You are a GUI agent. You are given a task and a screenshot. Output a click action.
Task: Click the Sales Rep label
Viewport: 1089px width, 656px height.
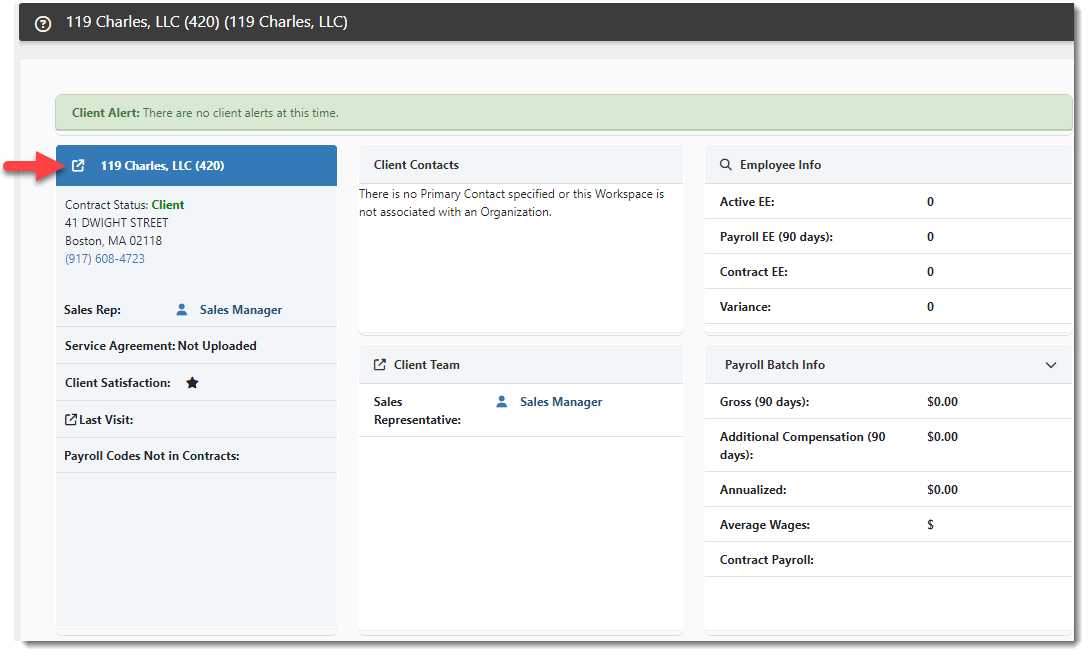[x=92, y=310]
